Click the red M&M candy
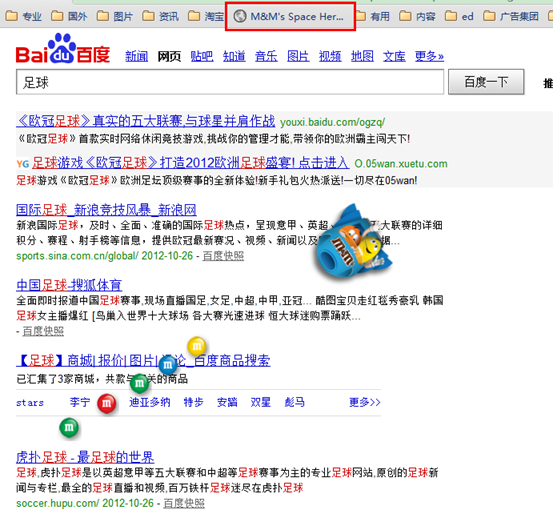The width and height of the screenshot is (553, 510). click(107, 403)
